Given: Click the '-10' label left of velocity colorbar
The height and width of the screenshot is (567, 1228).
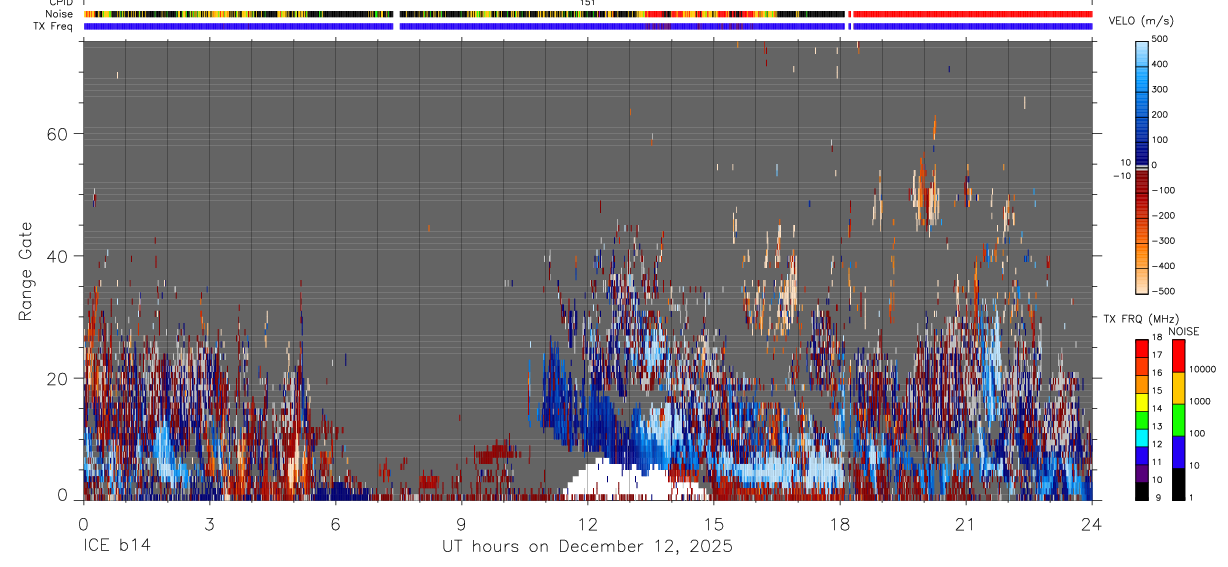Looking at the screenshot, I should point(1123,175).
